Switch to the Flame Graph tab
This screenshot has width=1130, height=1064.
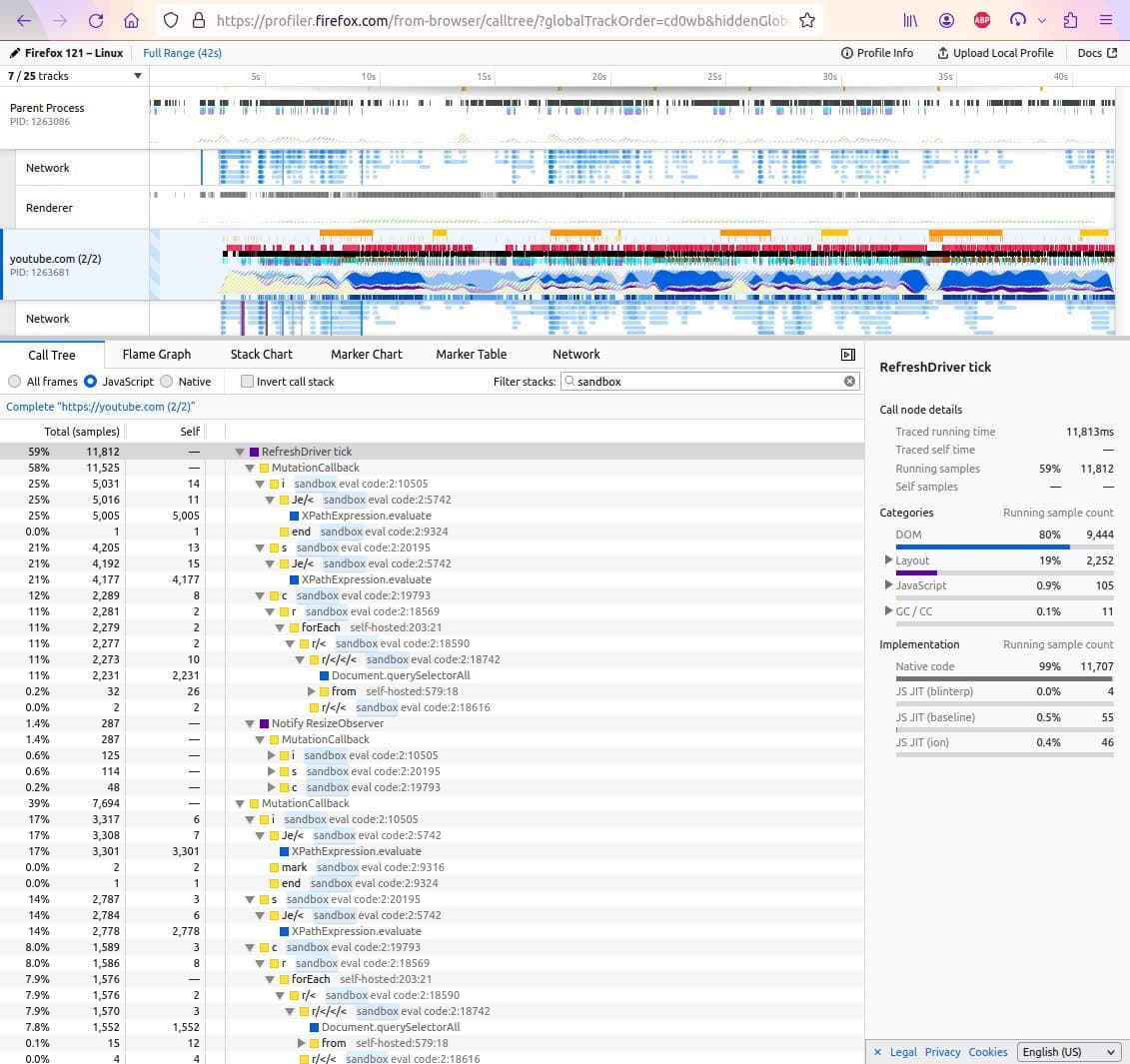(x=156, y=355)
